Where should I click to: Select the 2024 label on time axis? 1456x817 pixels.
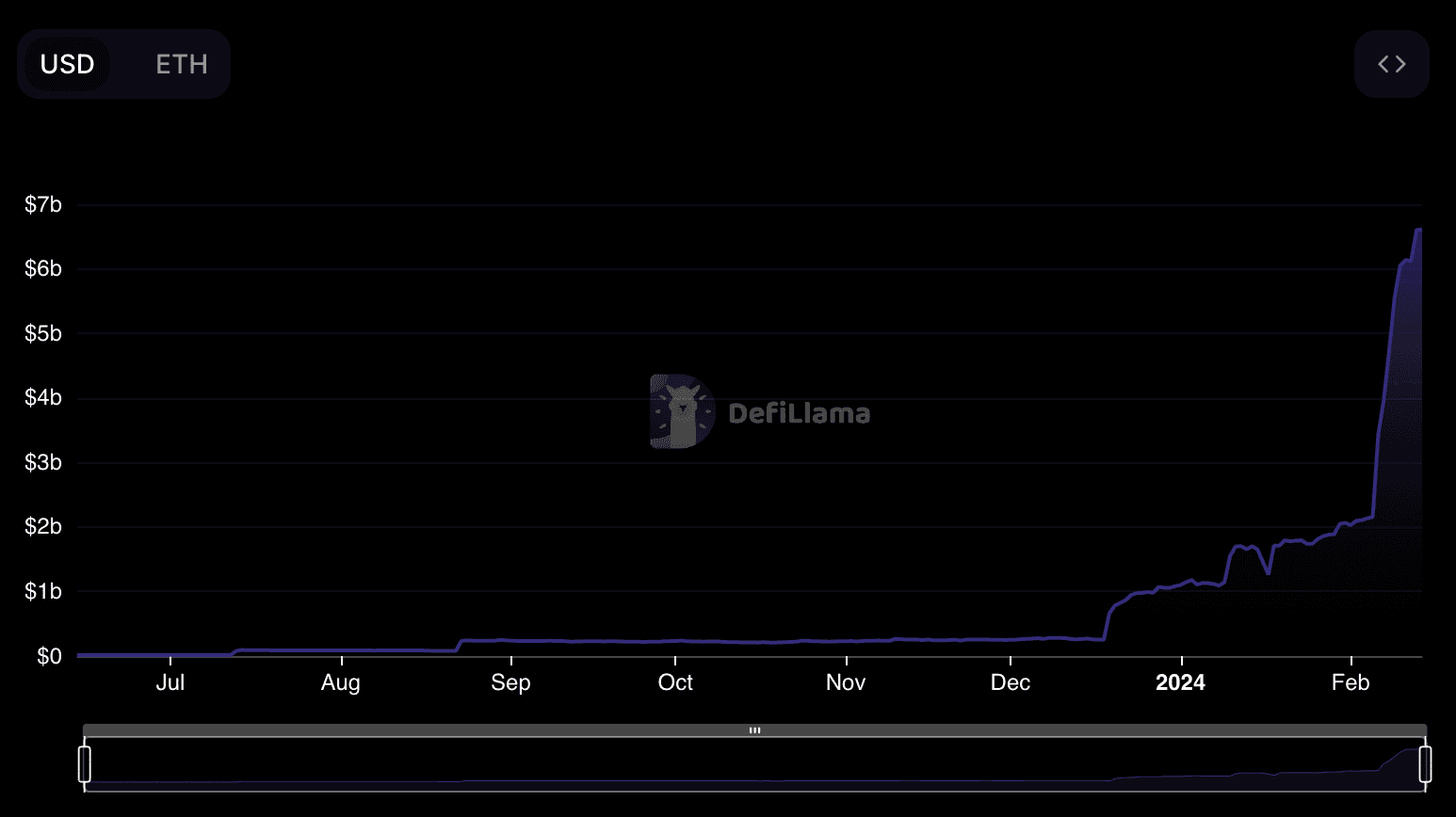(x=1180, y=682)
